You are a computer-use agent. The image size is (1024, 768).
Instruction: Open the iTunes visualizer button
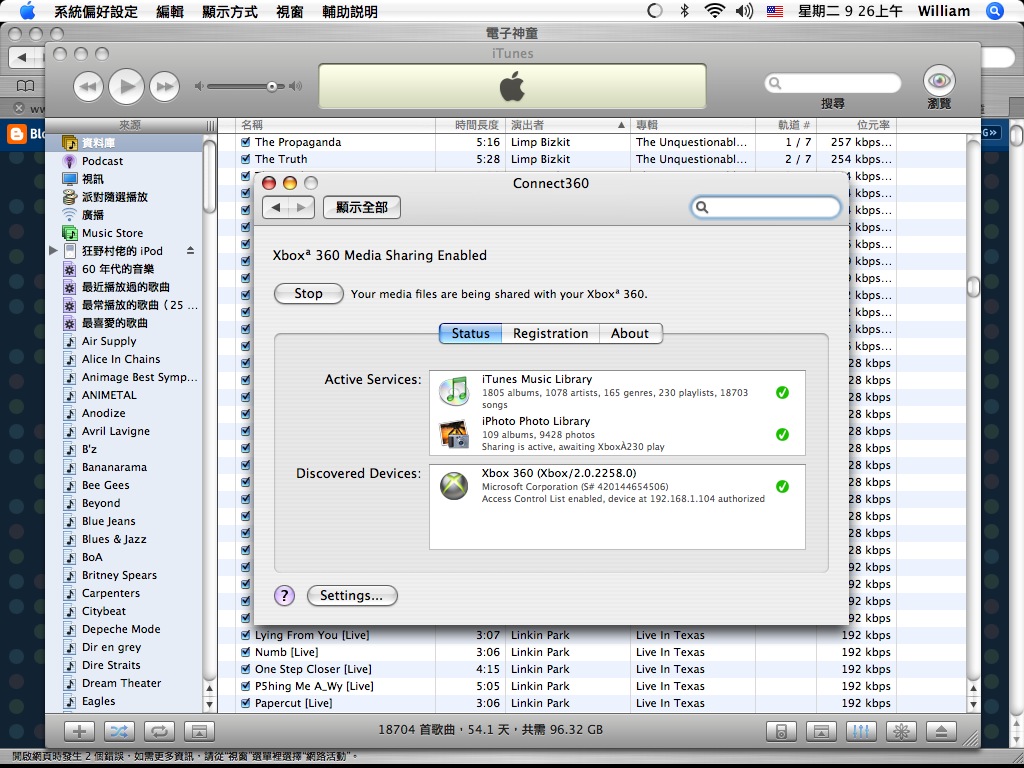click(901, 731)
